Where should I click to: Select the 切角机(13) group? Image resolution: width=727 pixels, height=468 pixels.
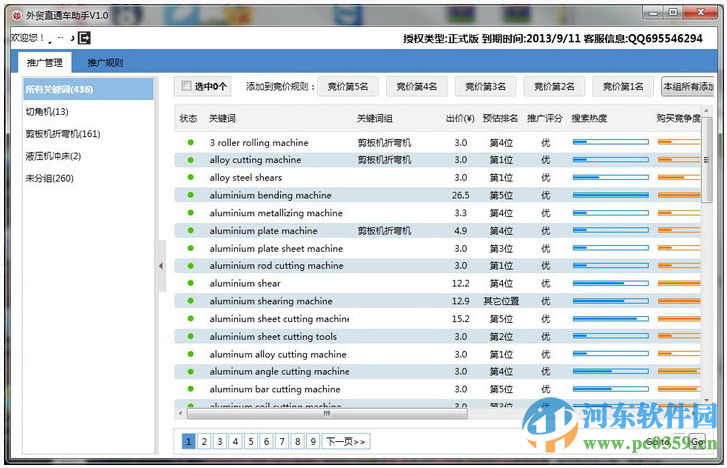point(47,112)
